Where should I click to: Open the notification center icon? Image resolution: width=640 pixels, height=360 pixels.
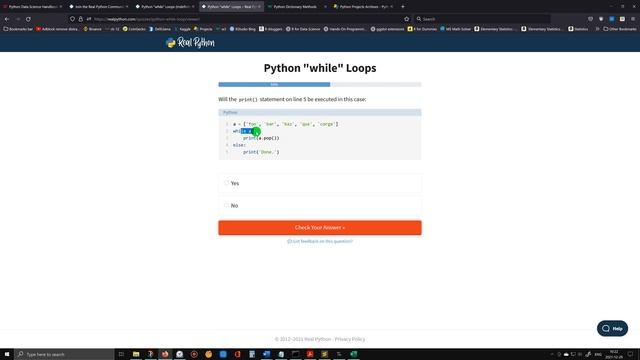[x=631, y=354]
